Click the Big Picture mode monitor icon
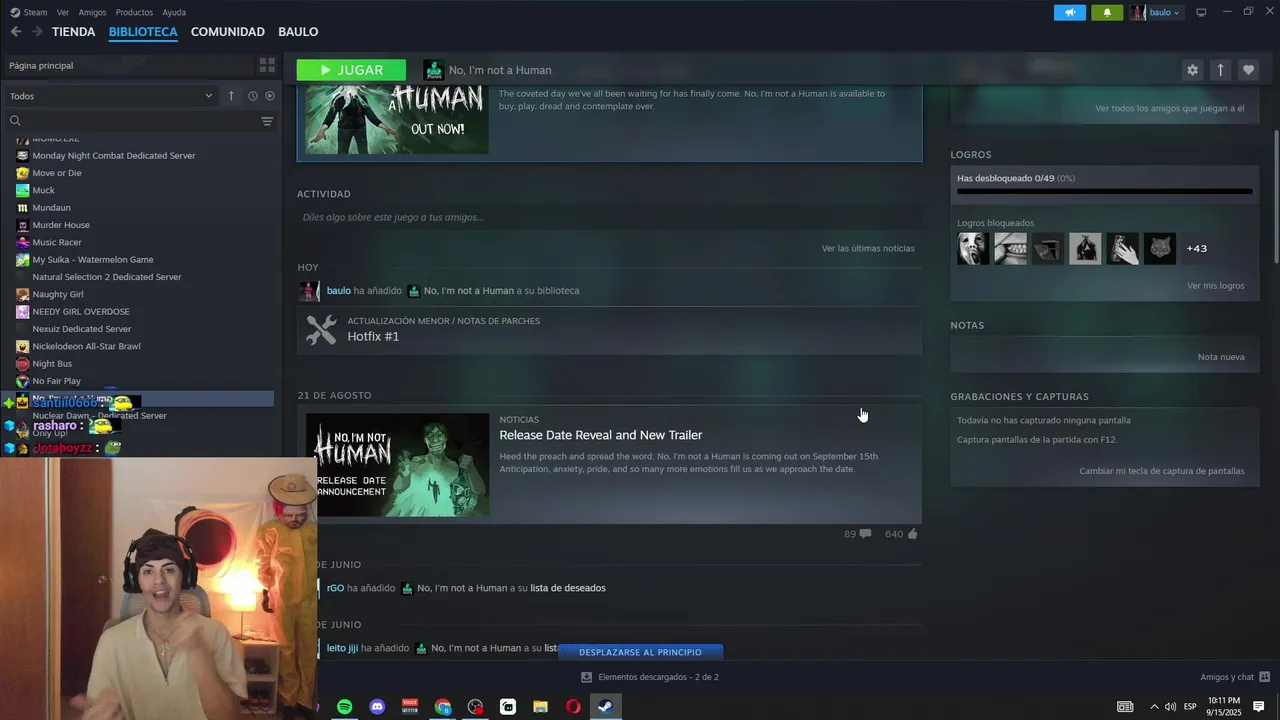This screenshot has height=720, width=1280. click(x=1201, y=12)
